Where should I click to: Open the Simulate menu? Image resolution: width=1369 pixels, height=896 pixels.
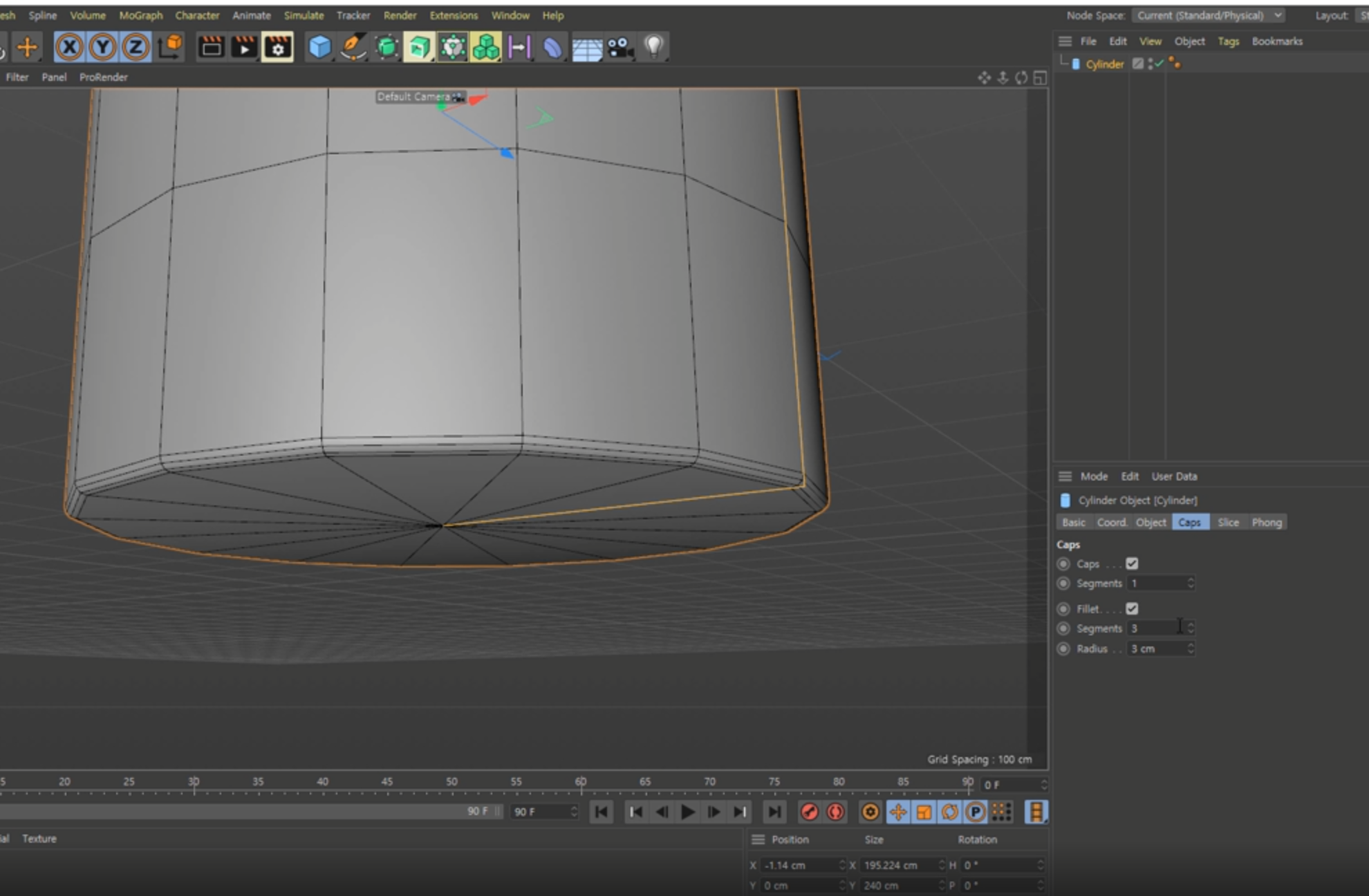(304, 15)
